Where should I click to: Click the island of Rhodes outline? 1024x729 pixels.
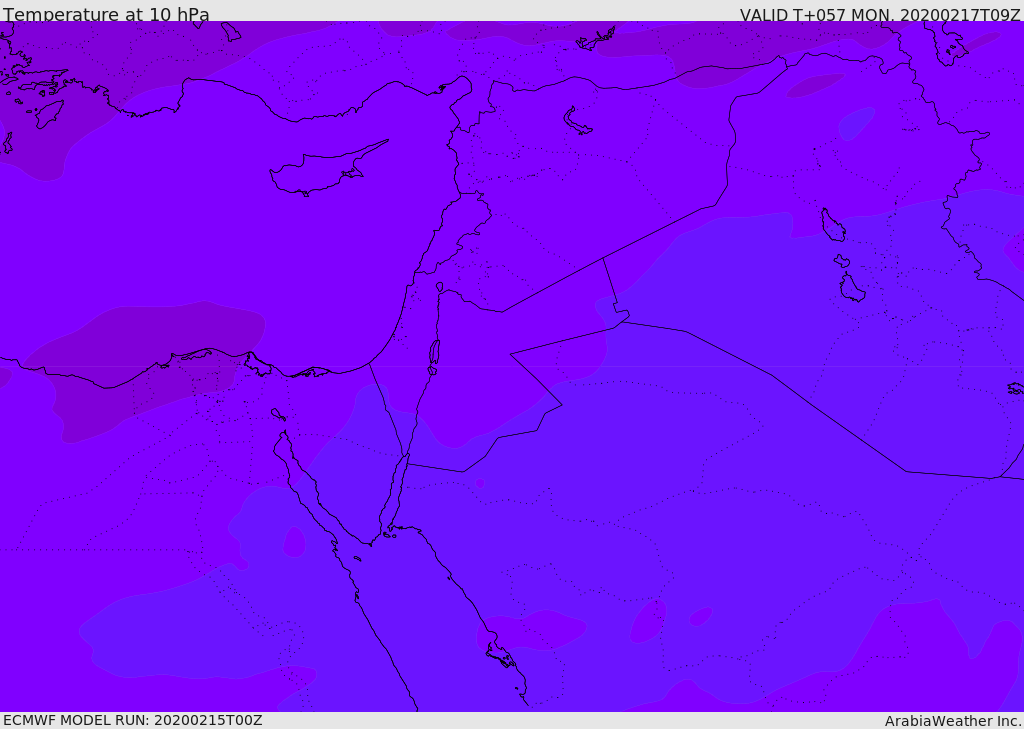(x=48, y=114)
